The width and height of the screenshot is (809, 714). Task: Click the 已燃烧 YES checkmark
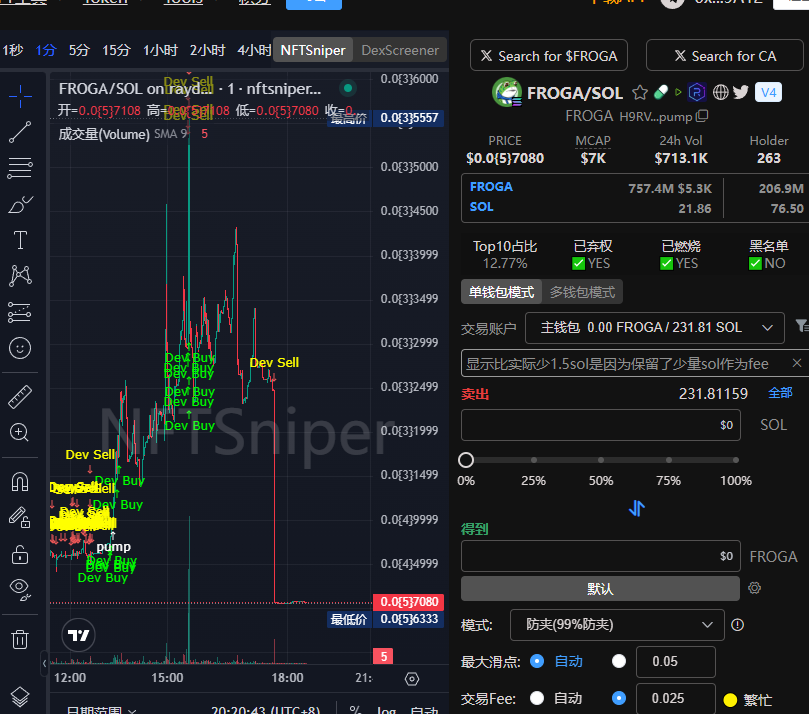[666, 264]
